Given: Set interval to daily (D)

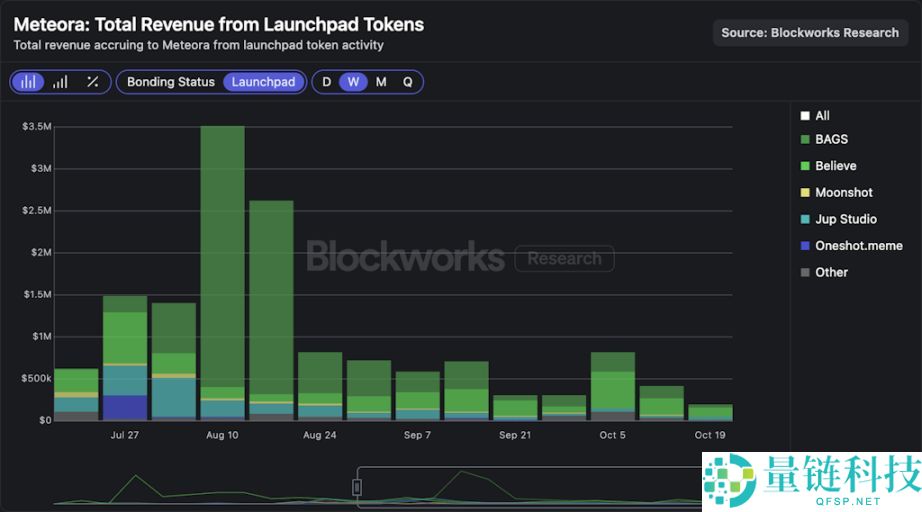Looking at the screenshot, I should [x=326, y=82].
